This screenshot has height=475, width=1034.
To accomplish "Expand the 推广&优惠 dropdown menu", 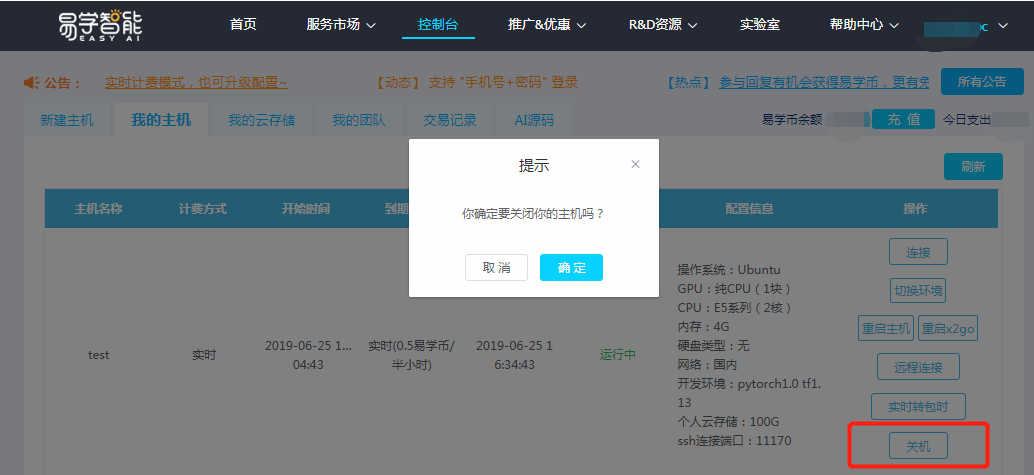I will click(547, 25).
